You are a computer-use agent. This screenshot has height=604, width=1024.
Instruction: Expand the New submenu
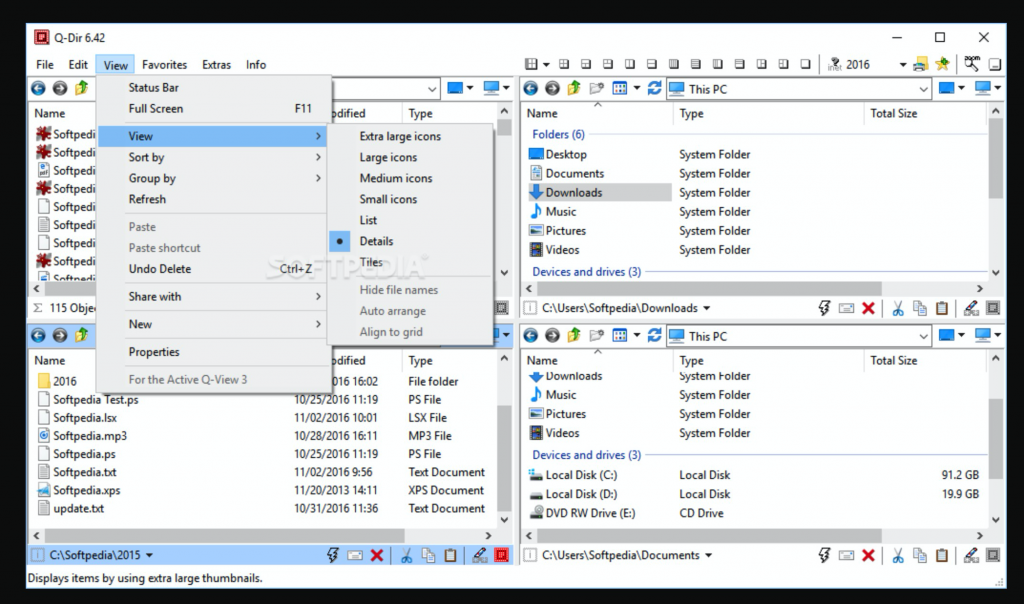[x=213, y=324]
